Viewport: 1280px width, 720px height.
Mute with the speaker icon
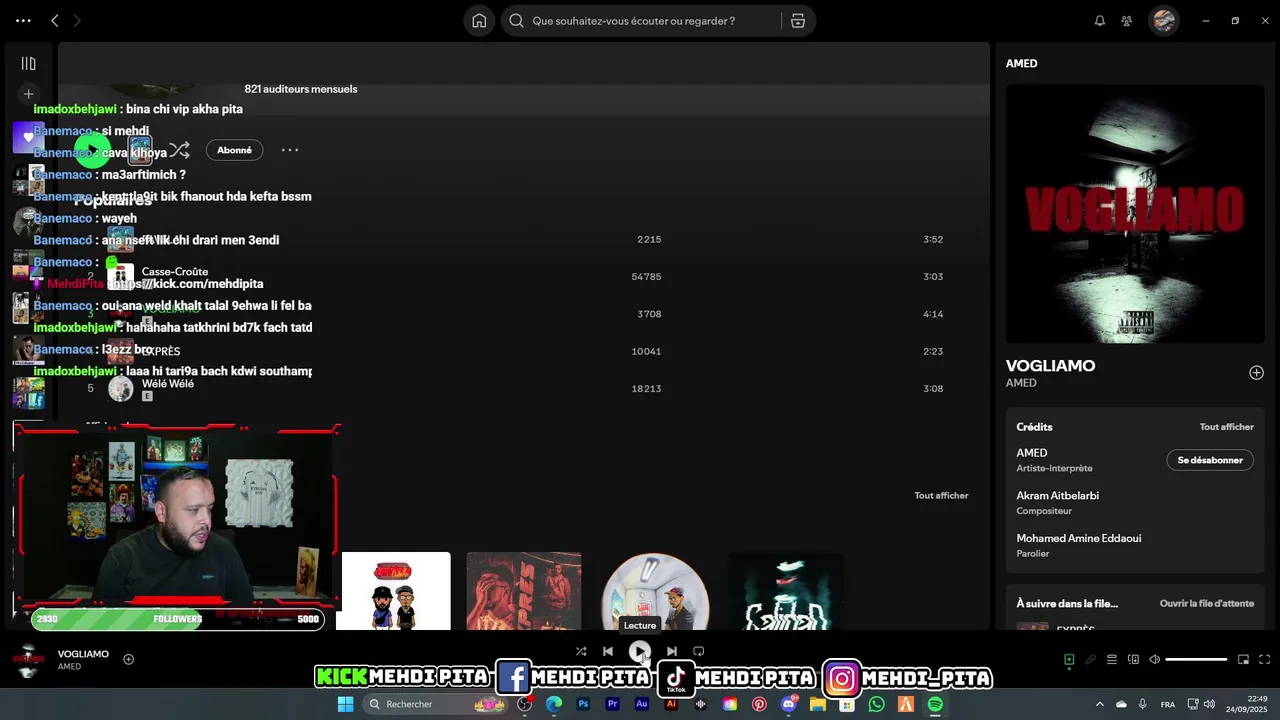(1154, 659)
